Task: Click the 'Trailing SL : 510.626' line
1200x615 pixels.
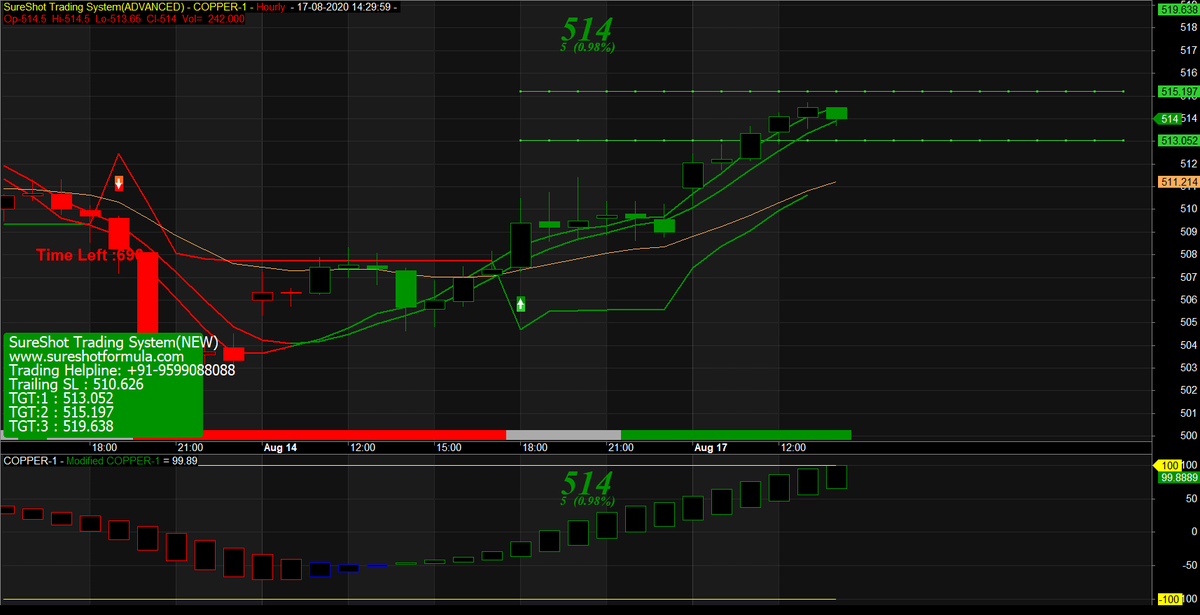Action: tap(76, 384)
